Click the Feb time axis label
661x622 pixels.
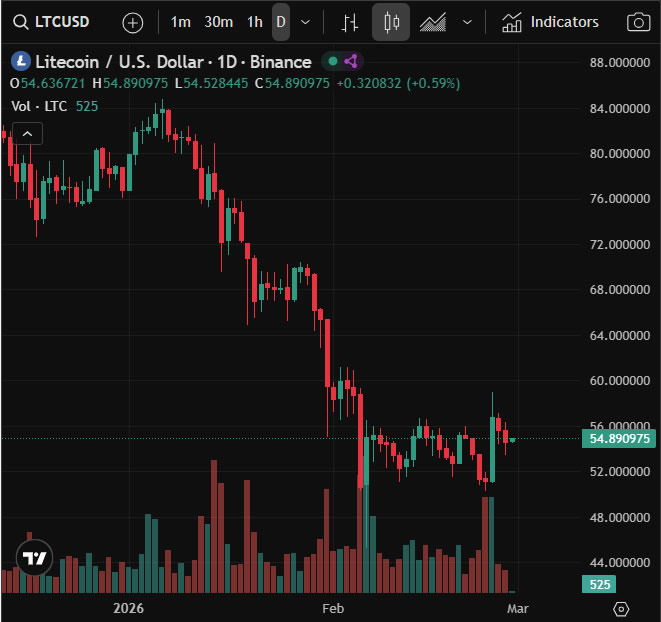point(333,609)
